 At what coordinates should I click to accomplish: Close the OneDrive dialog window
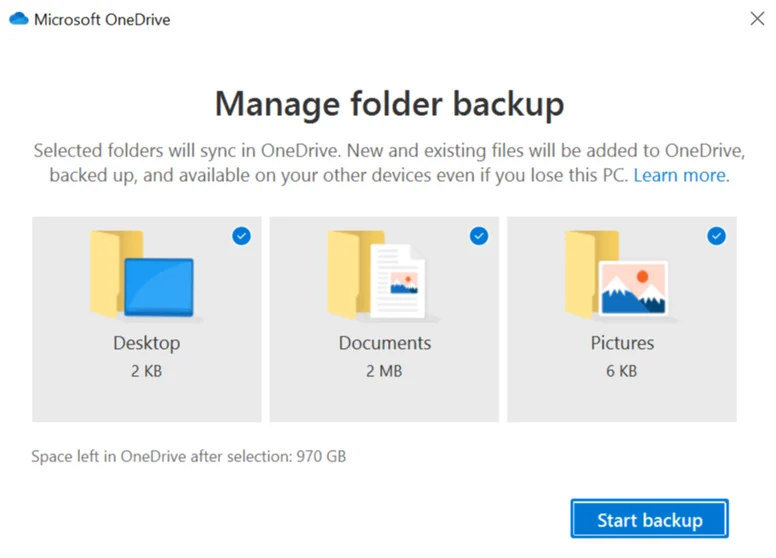click(x=757, y=19)
